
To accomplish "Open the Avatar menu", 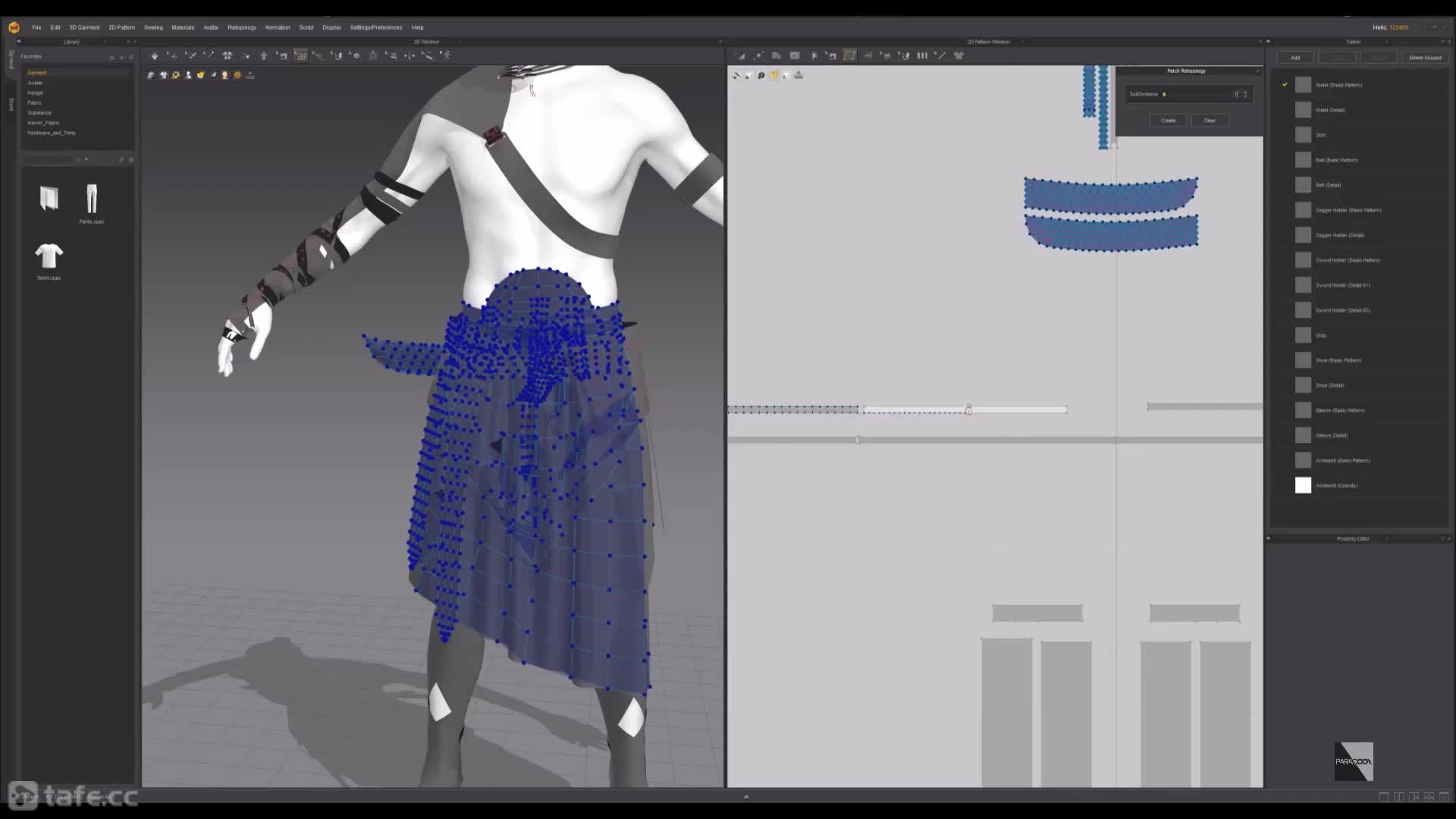I will point(211,27).
